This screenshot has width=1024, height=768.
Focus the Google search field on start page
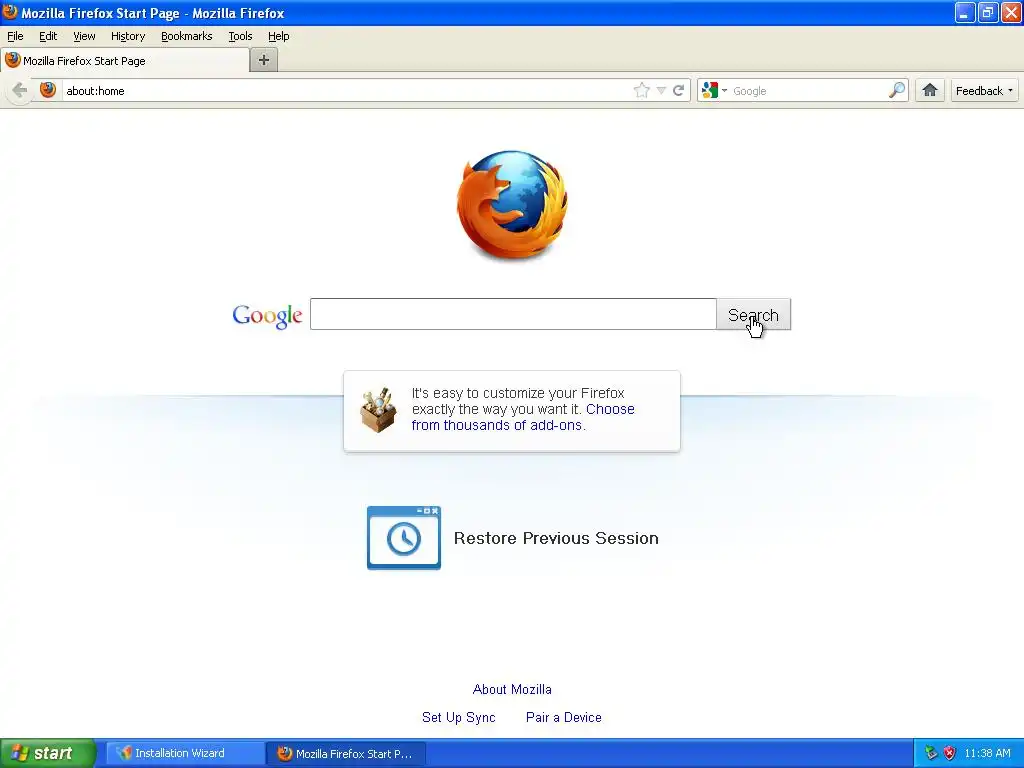point(513,314)
